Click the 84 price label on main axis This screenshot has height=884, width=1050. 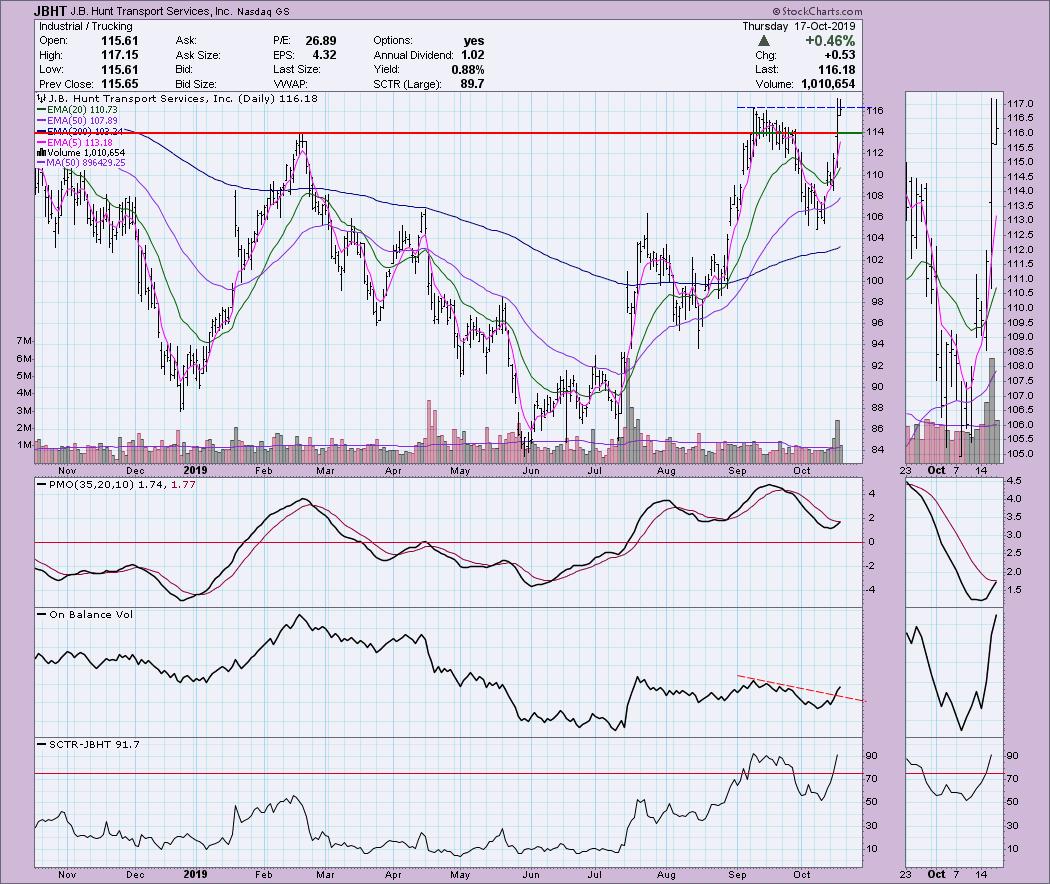tap(876, 449)
